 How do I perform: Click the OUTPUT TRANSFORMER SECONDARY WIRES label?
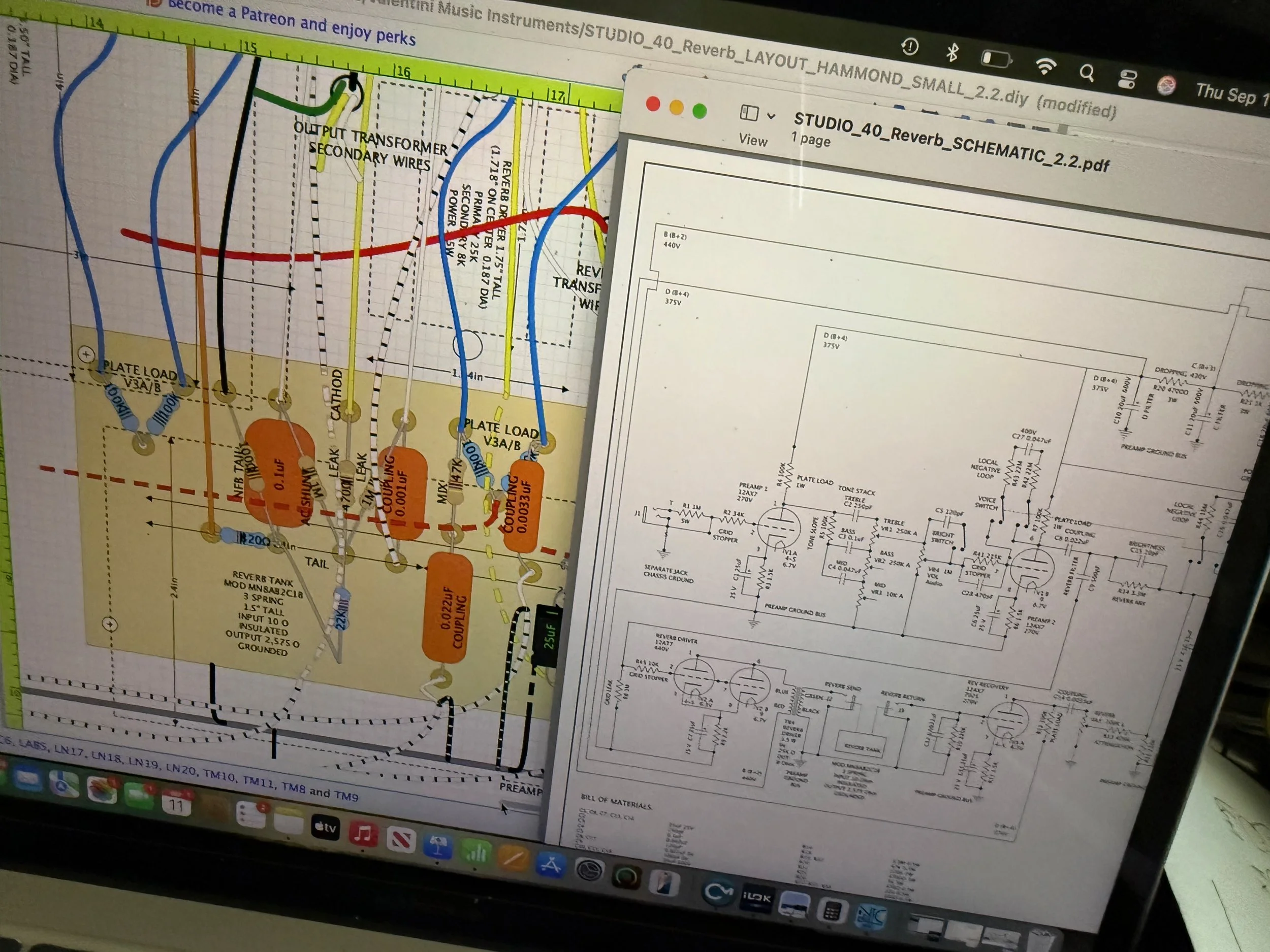pyautogui.click(x=371, y=145)
